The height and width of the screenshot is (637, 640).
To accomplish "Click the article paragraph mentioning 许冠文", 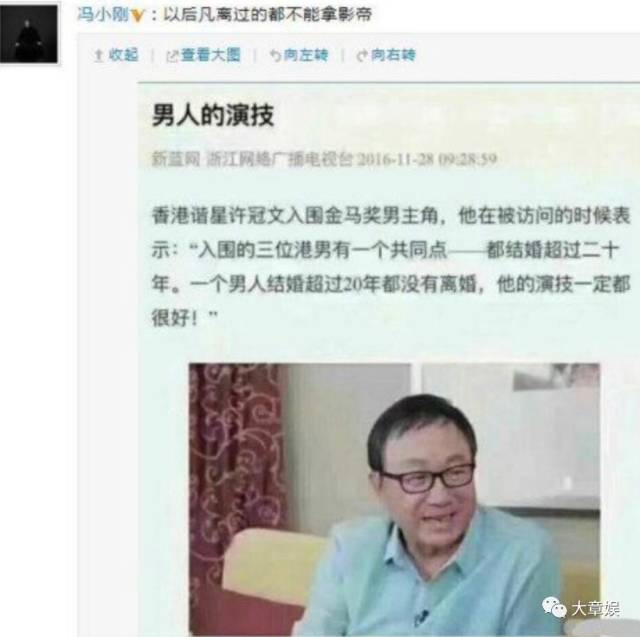I will click(x=391, y=267).
